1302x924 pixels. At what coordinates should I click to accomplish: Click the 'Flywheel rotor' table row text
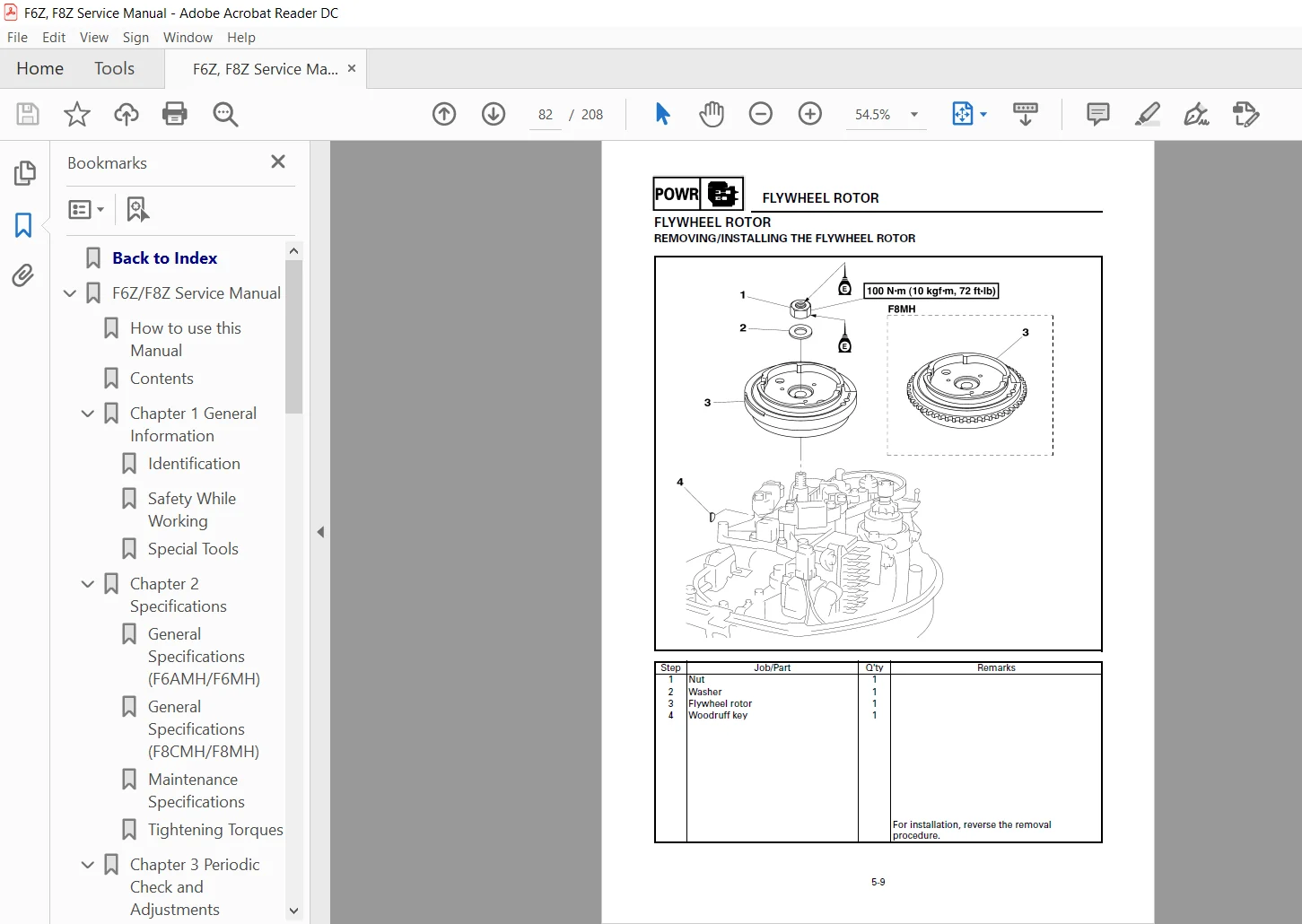pyautogui.click(x=721, y=703)
